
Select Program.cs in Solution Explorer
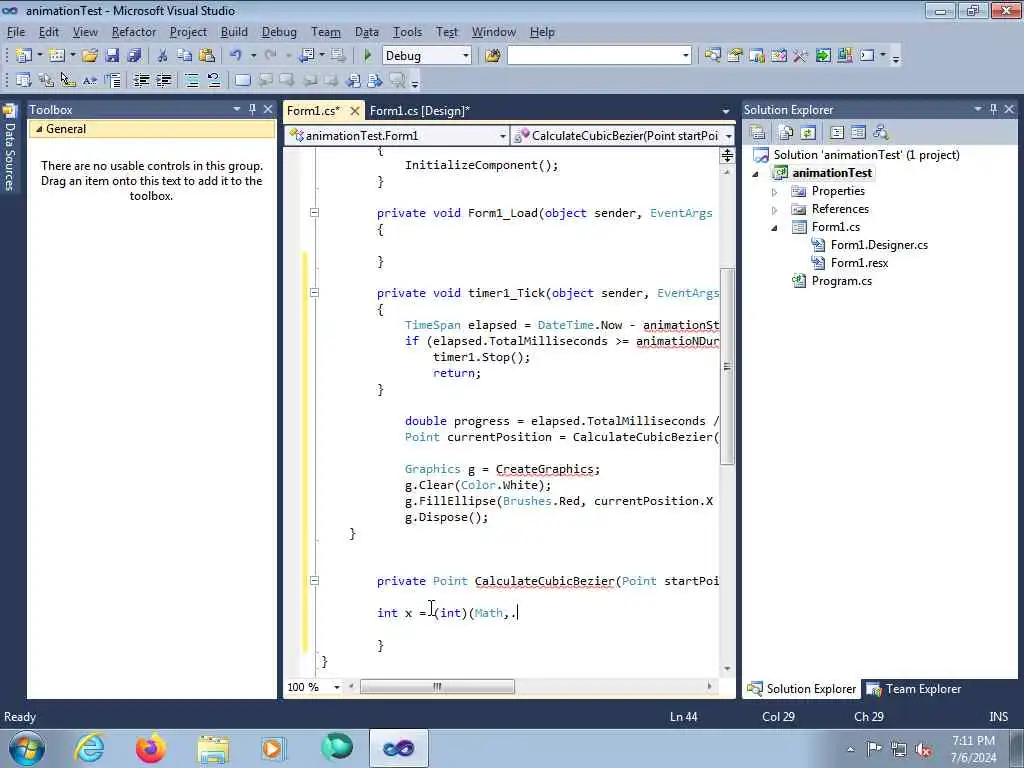[x=841, y=281]
